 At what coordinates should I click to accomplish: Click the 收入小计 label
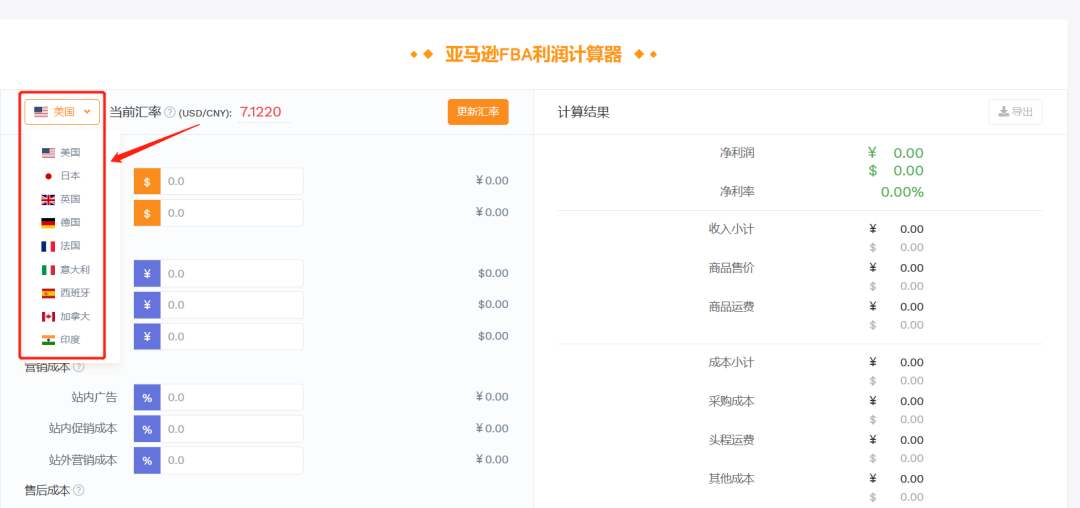[731, 229]
